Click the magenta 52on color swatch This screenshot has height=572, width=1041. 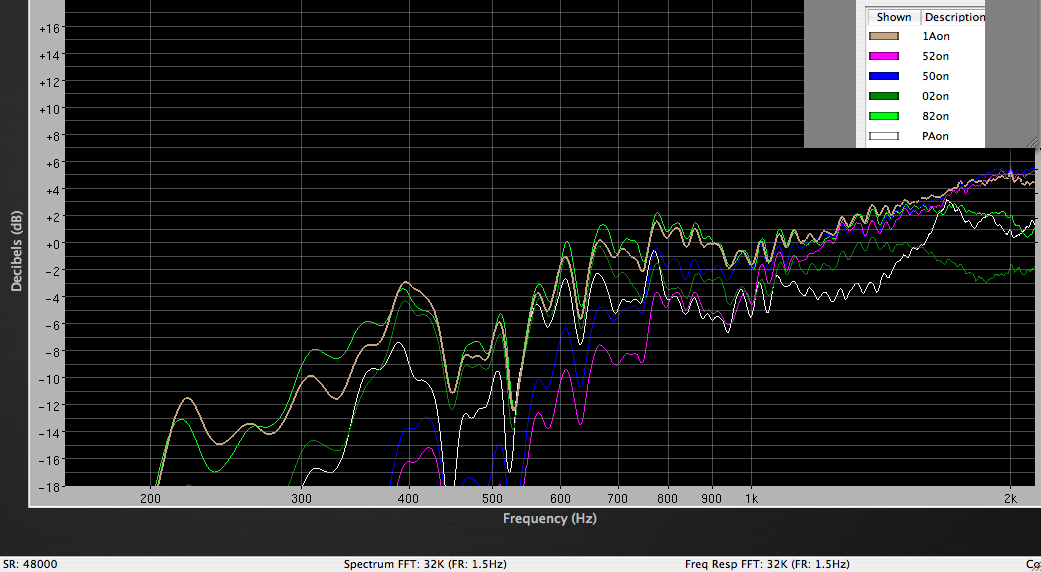pyautogui.click(x=884, y=56)
